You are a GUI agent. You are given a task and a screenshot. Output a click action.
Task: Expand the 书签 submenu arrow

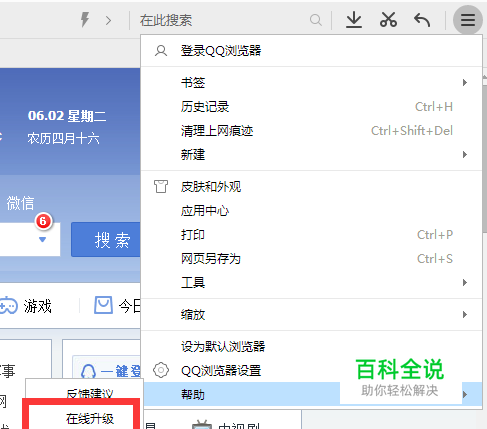(x=465, y=82)
